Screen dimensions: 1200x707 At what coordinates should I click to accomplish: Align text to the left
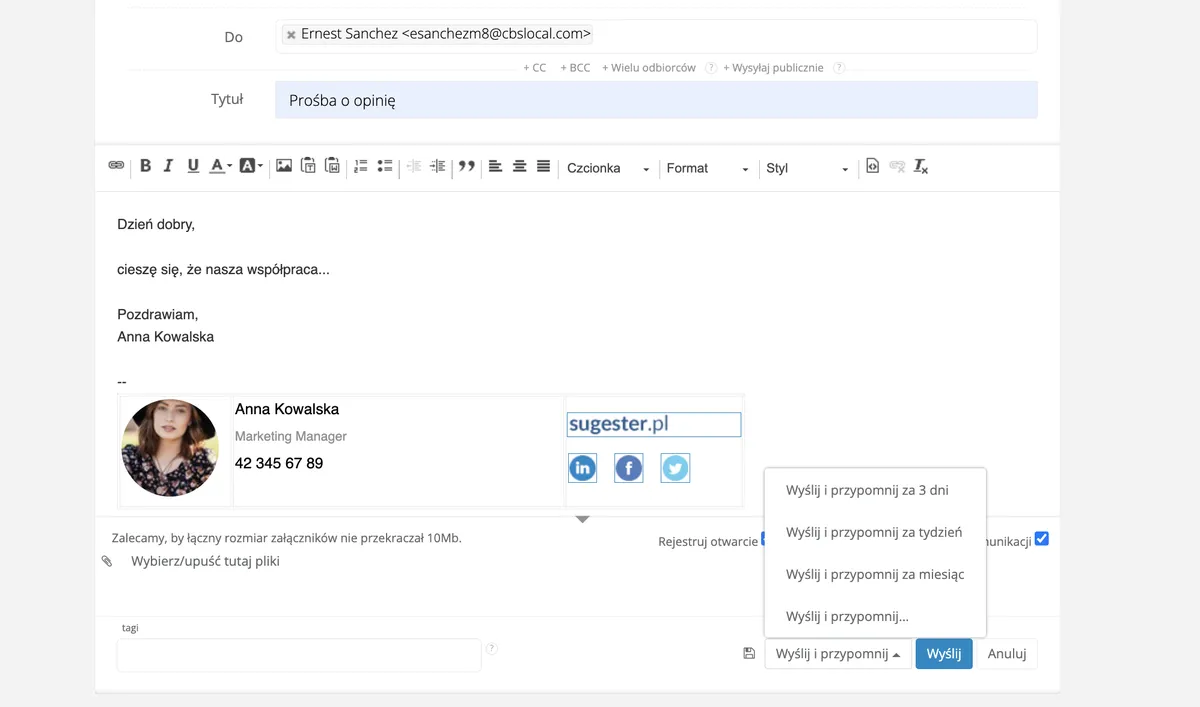click(x=495, y=166)
